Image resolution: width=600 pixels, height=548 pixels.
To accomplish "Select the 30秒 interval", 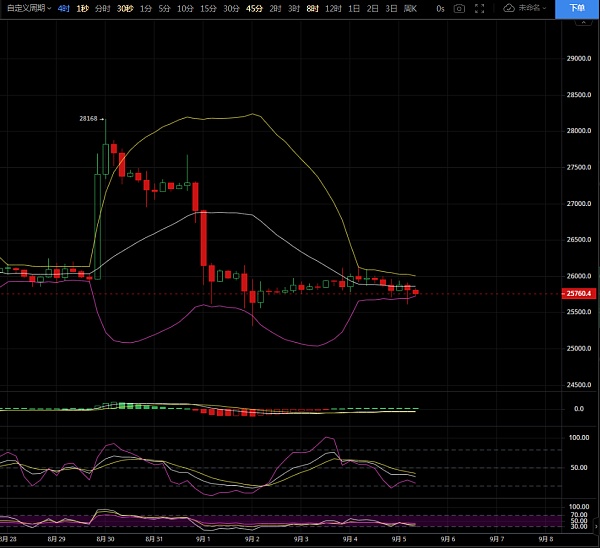I will point(124,8).
